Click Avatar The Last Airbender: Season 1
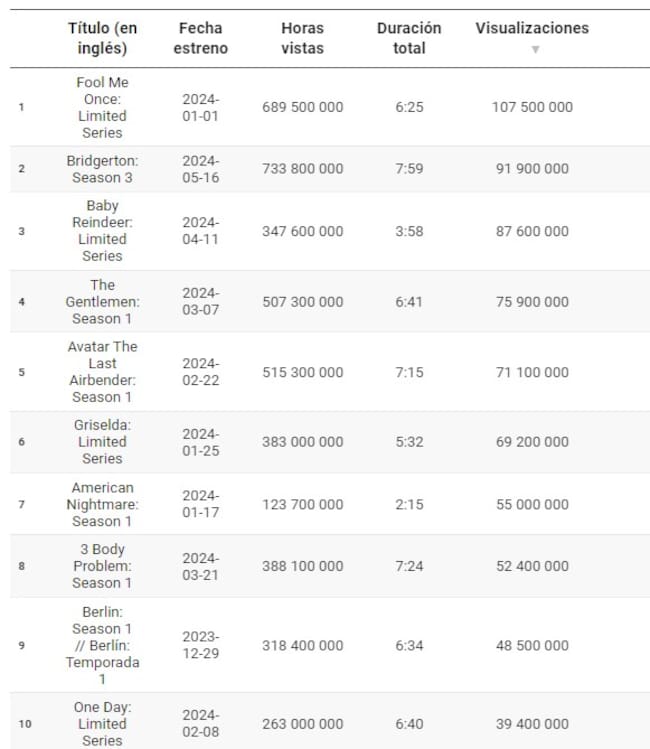Image resolution: width=650 pixels, height=749 pixels. (102, 372)
